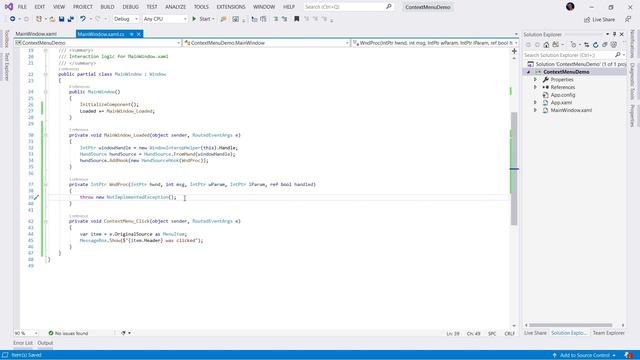Viewport: 640px width, 360px height.
Task: Click the Show All Files icon
Action: coord(613,45)
